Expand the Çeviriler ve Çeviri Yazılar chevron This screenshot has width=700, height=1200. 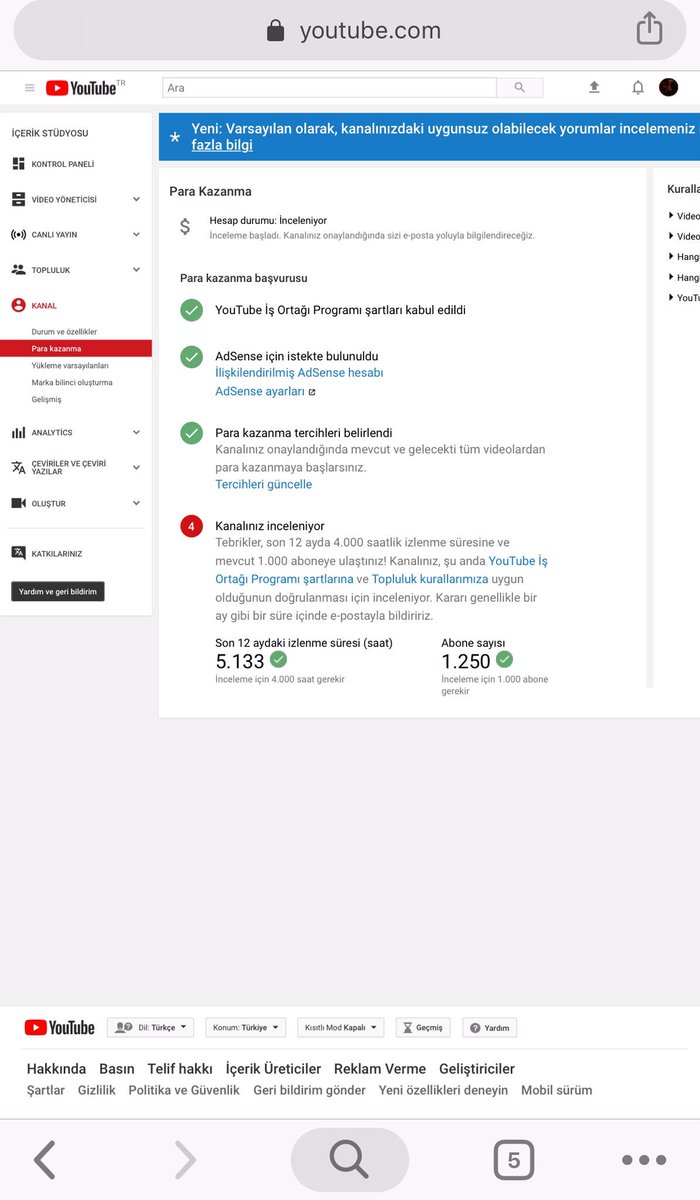click(136, 467)
